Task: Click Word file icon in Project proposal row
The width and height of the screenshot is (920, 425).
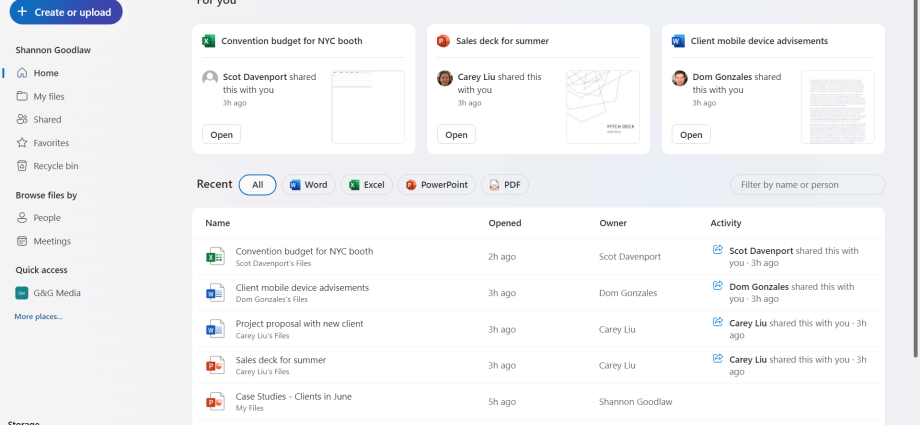Action: [x=215, y=329]
